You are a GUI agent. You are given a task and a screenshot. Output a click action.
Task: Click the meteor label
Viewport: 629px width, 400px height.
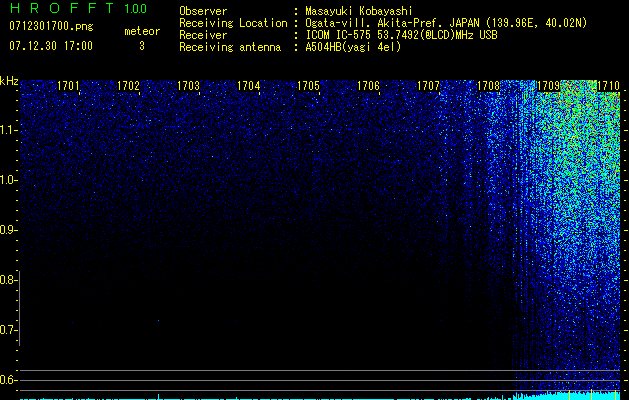point(142,31)
